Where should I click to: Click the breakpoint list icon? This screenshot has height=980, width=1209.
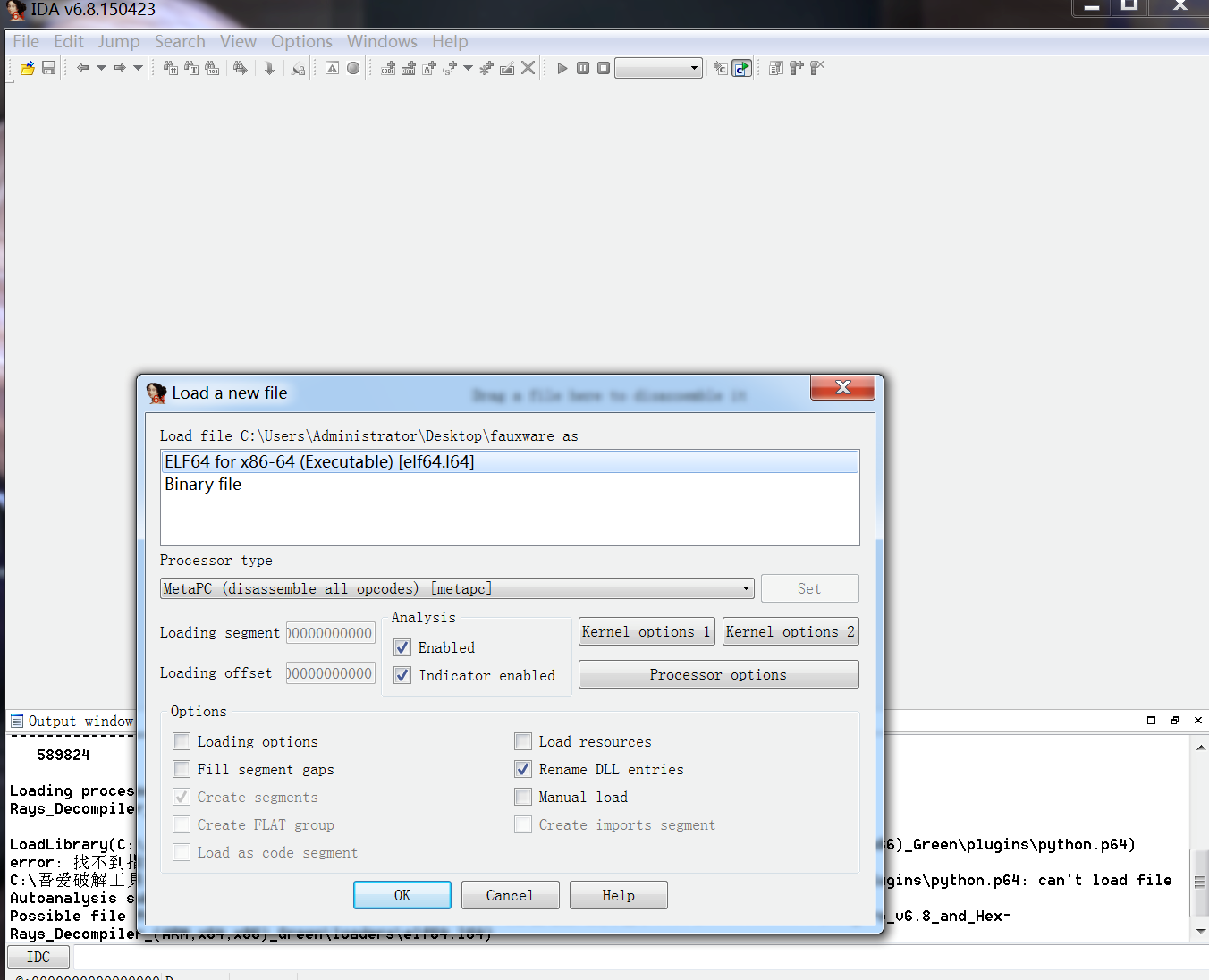776,68
